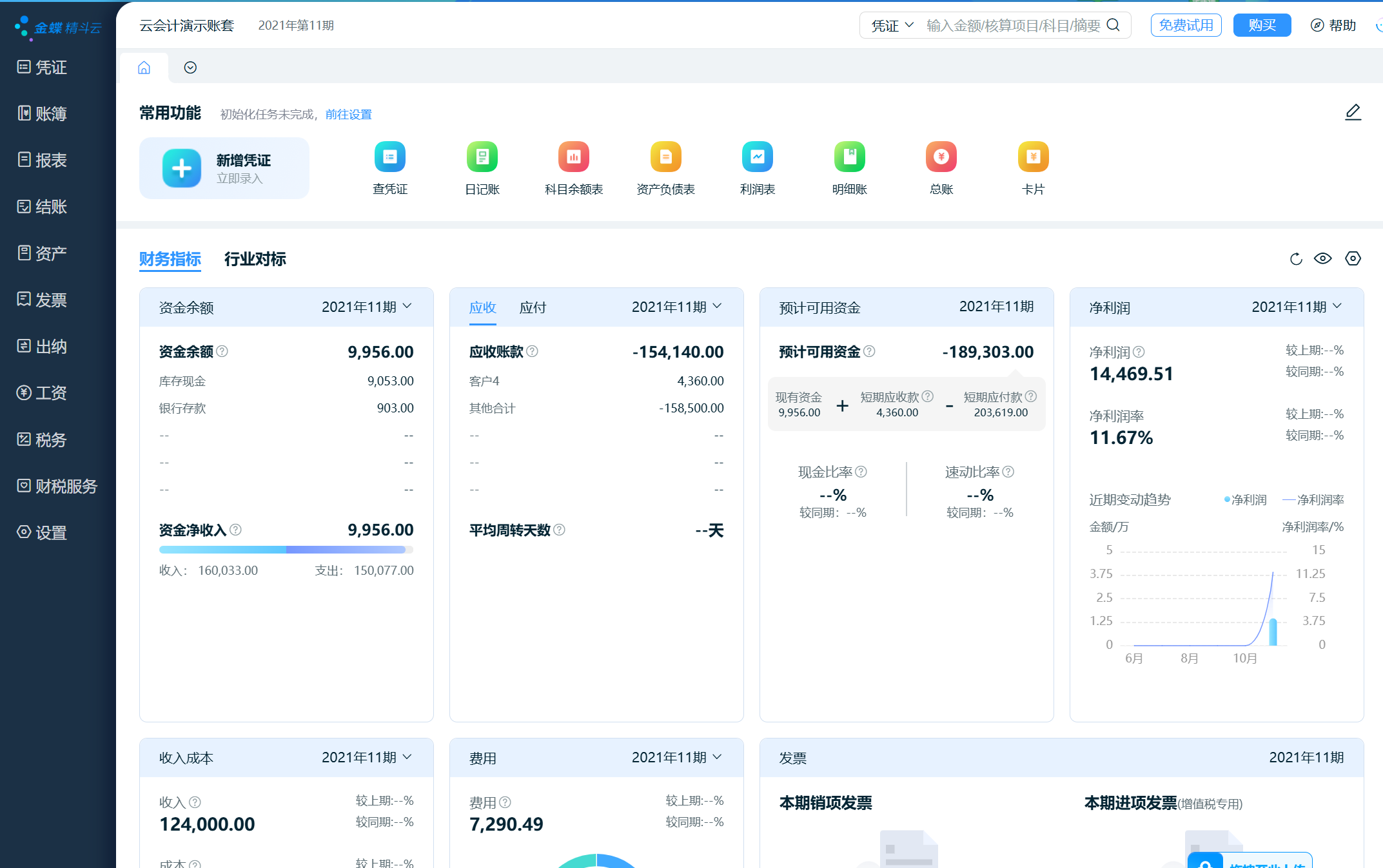Click the help icon beside 短期应付款
This screenshot has width=1383, height=868.
pos(1031,396)
